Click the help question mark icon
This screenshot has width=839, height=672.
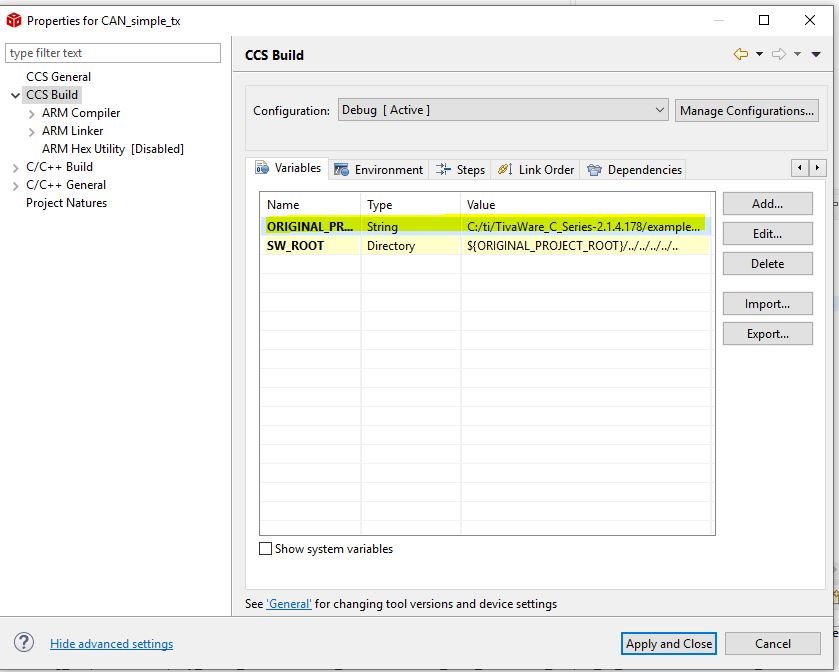pyautogui.click(x=24, y=642)
